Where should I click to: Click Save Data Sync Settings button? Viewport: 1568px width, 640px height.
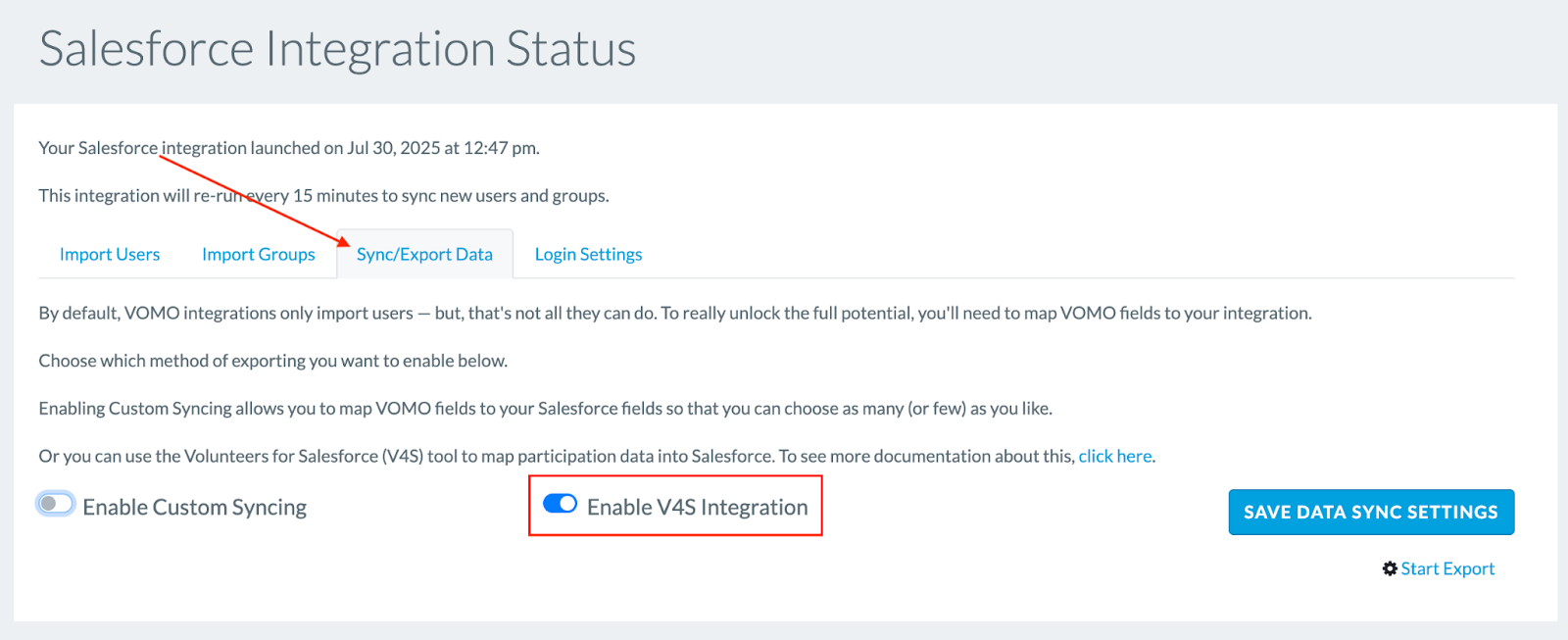[x=1371, y=512]
